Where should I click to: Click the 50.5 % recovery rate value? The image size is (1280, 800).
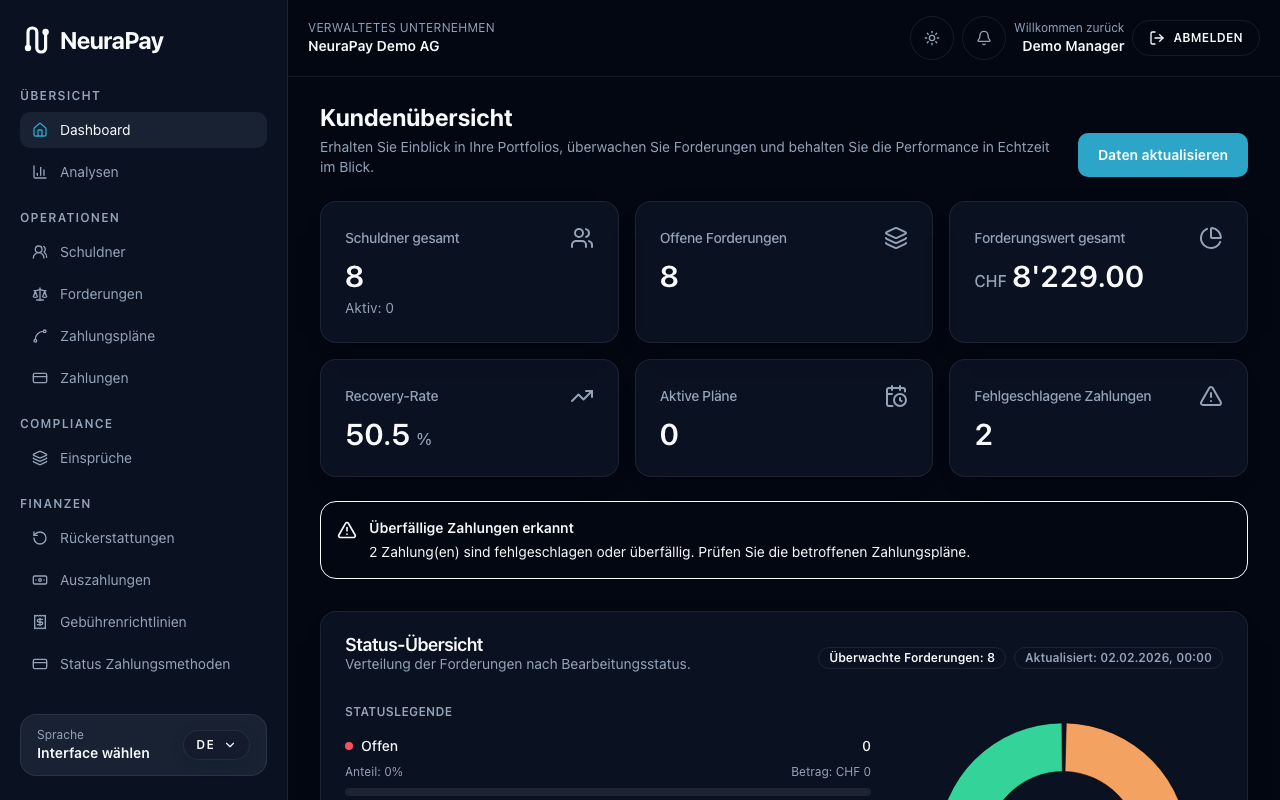coord(388,435)
